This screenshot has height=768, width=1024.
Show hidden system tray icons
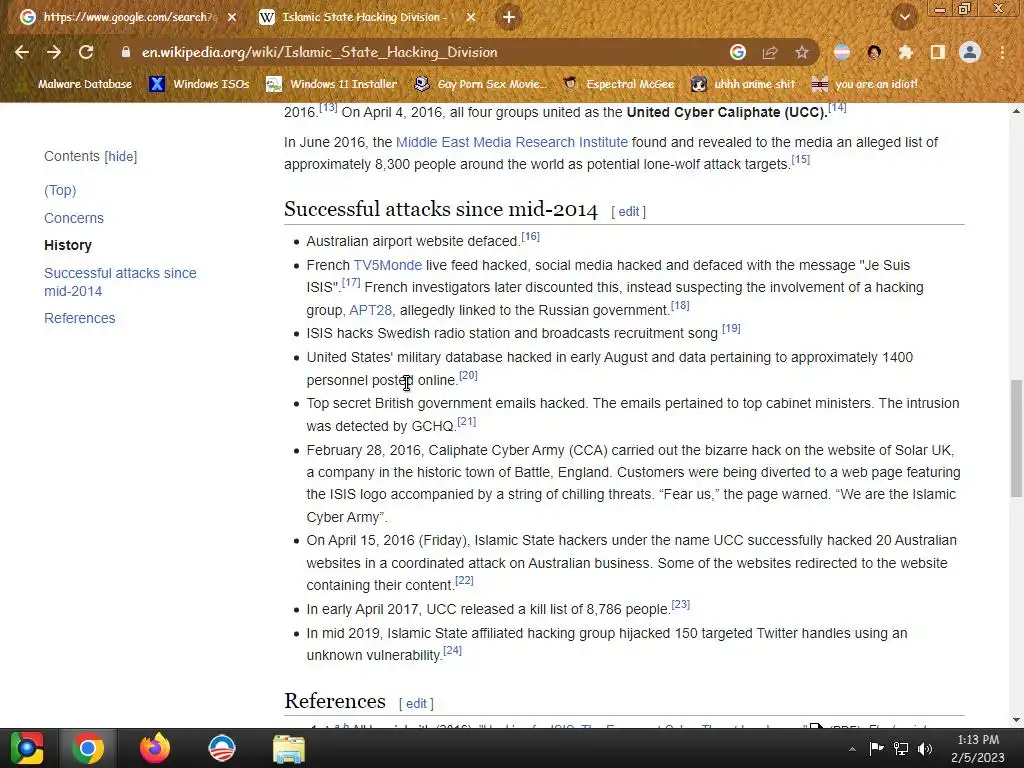(852, 749)
